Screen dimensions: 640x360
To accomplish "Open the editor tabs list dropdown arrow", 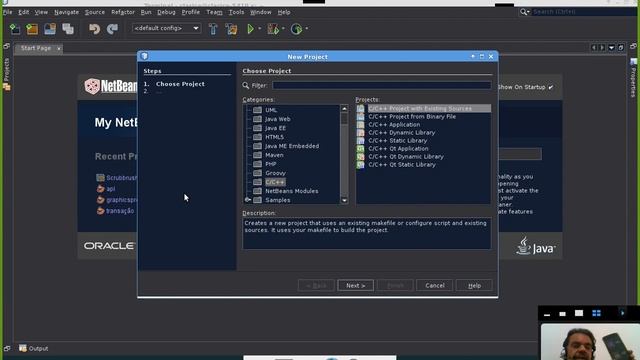I will [x=611, y=48].
